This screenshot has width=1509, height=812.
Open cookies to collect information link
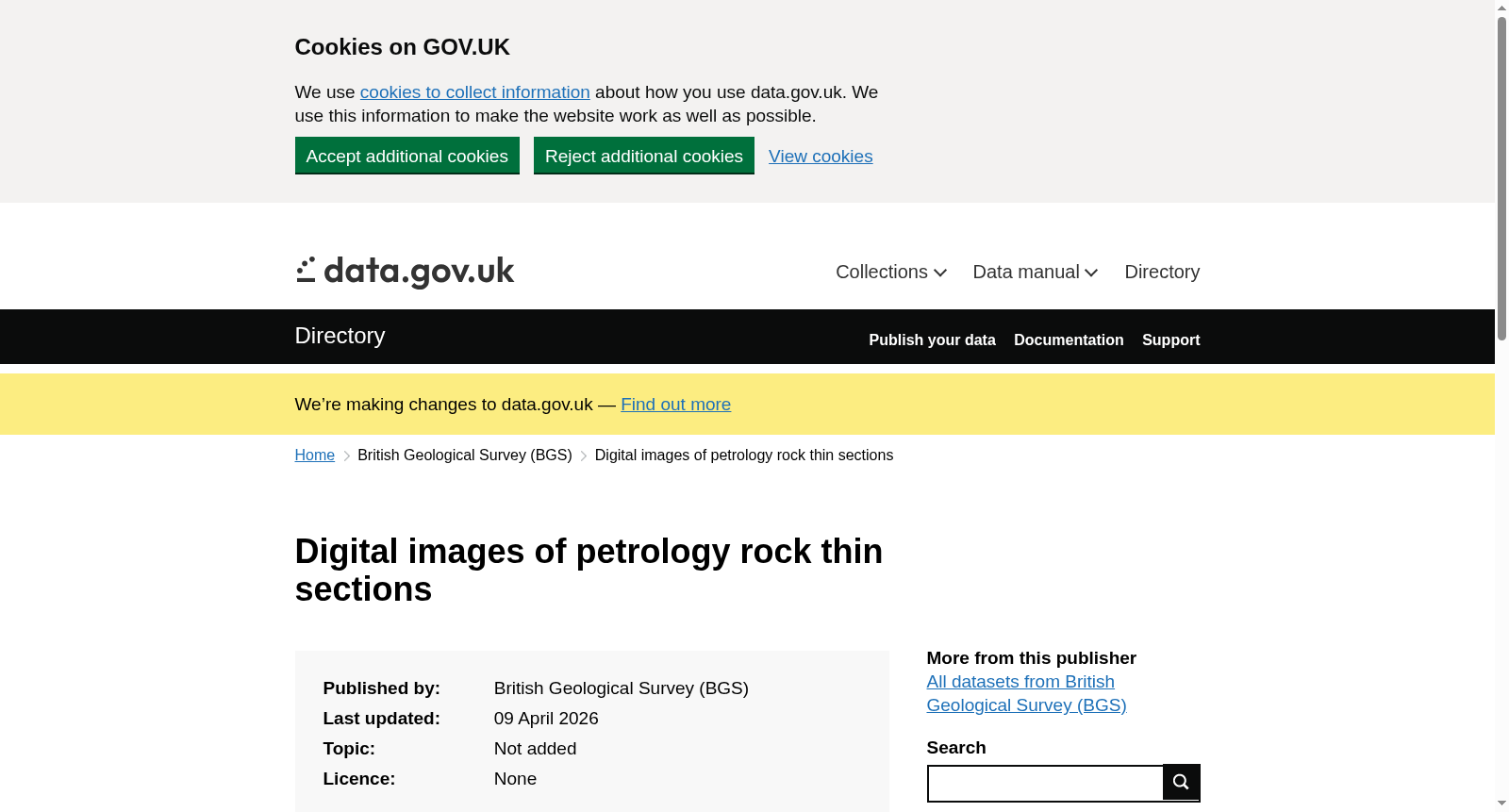tap(474, 92)
